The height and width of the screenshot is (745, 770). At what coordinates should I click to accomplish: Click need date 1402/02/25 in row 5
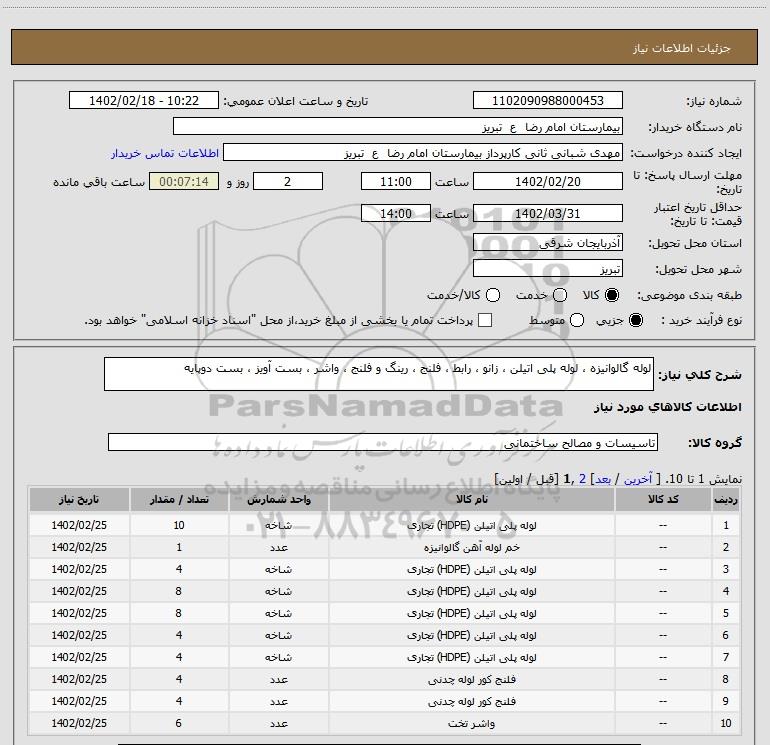point(79,613)
